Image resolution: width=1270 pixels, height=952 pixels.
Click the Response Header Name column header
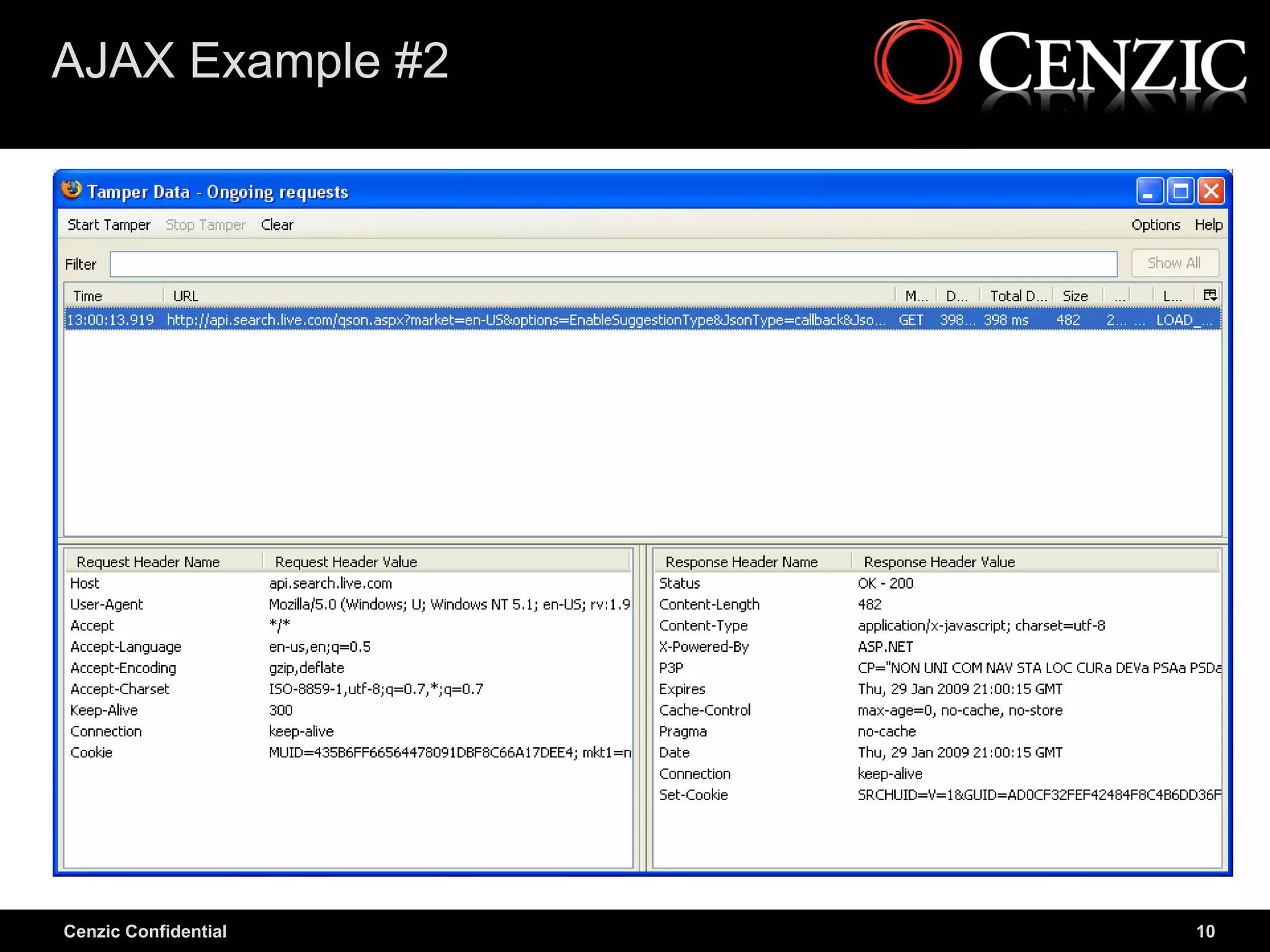tap(752, 562)
